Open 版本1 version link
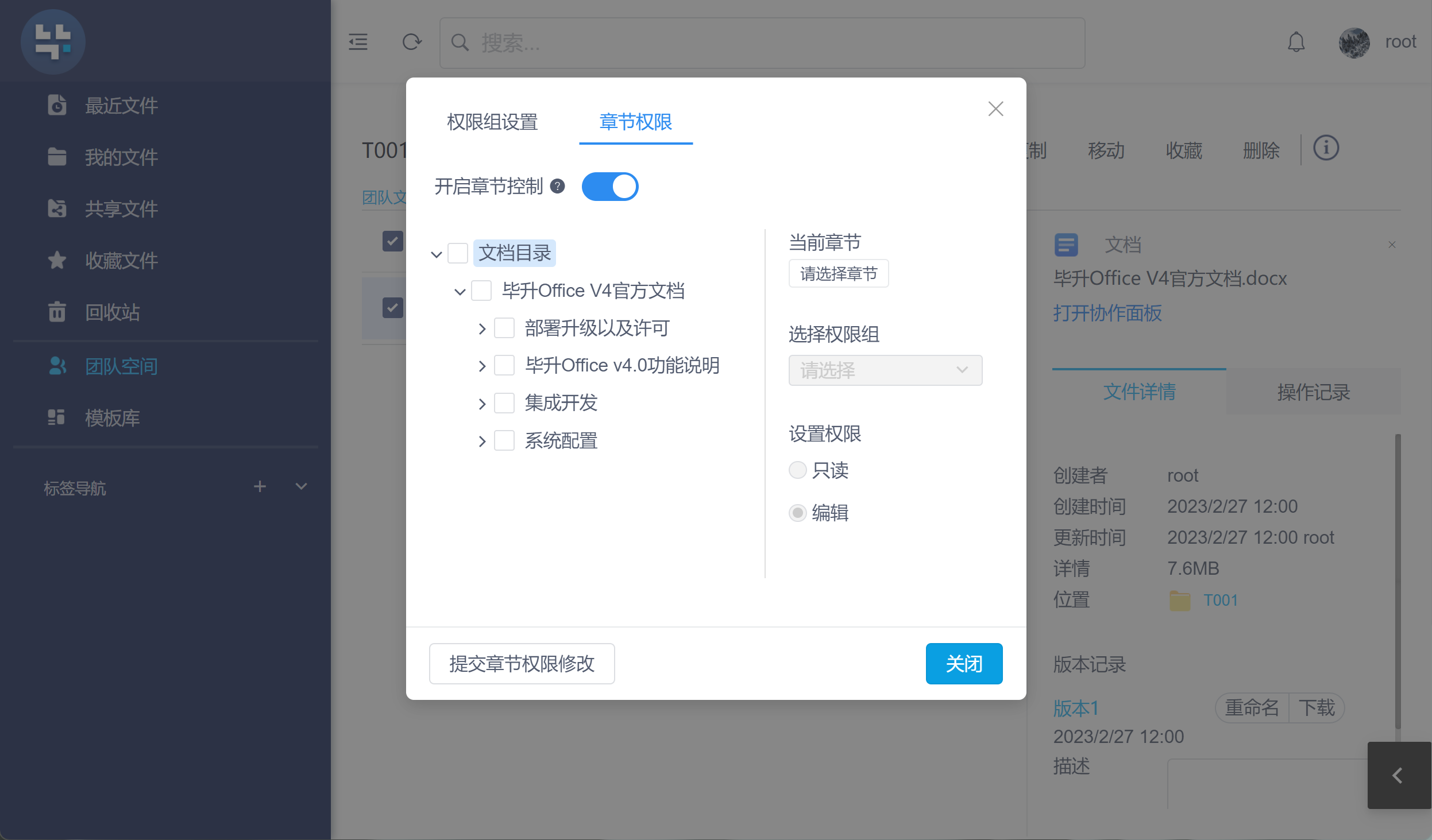This screenshot has width=1432, height=840. tap(1076, 708)
